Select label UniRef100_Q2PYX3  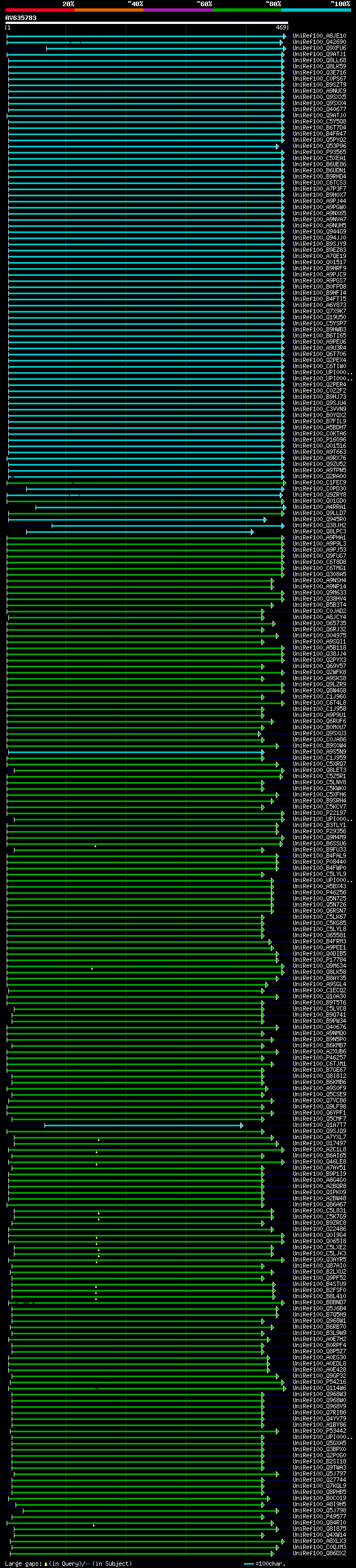click(319, 660)
